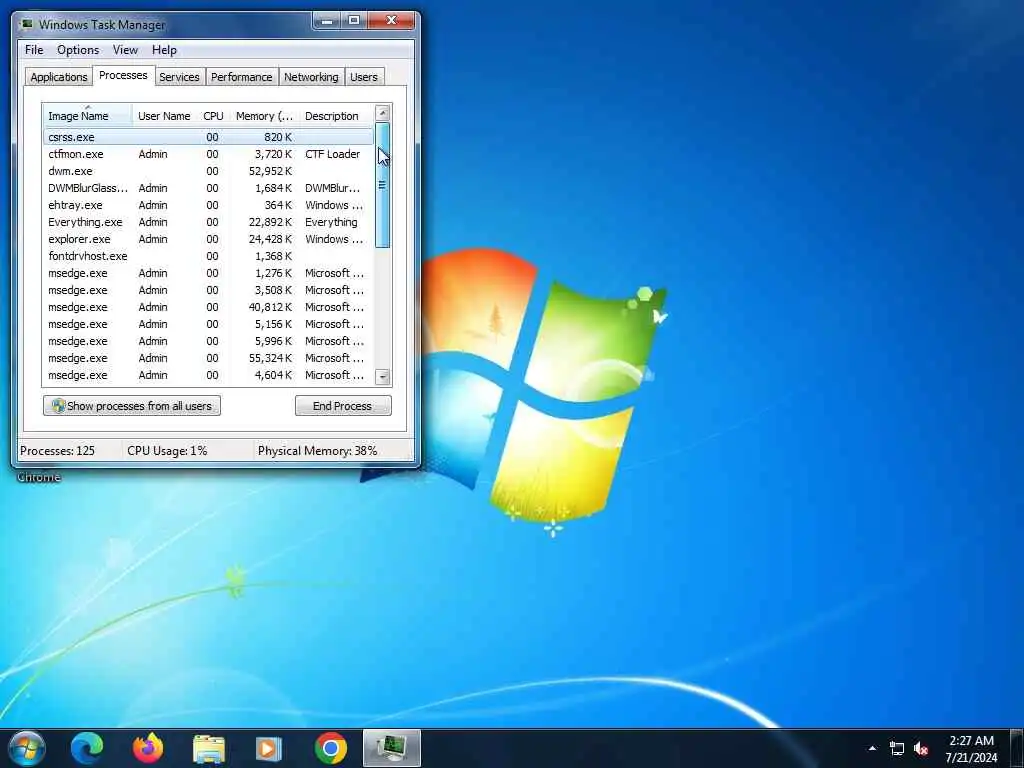Click the Task Manager taskbar button

point(391,748)
